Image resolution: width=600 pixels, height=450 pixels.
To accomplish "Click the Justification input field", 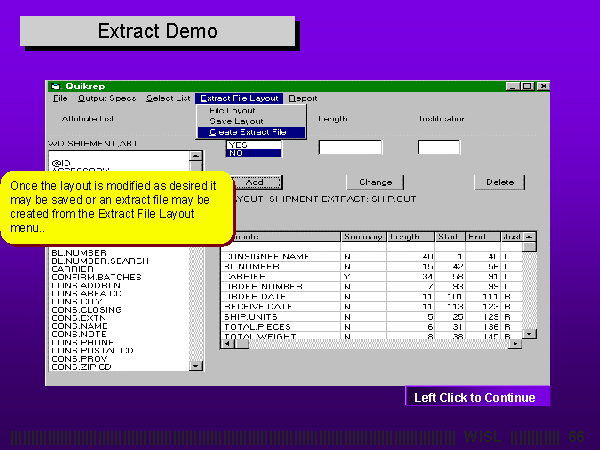I will click(438, 147).
